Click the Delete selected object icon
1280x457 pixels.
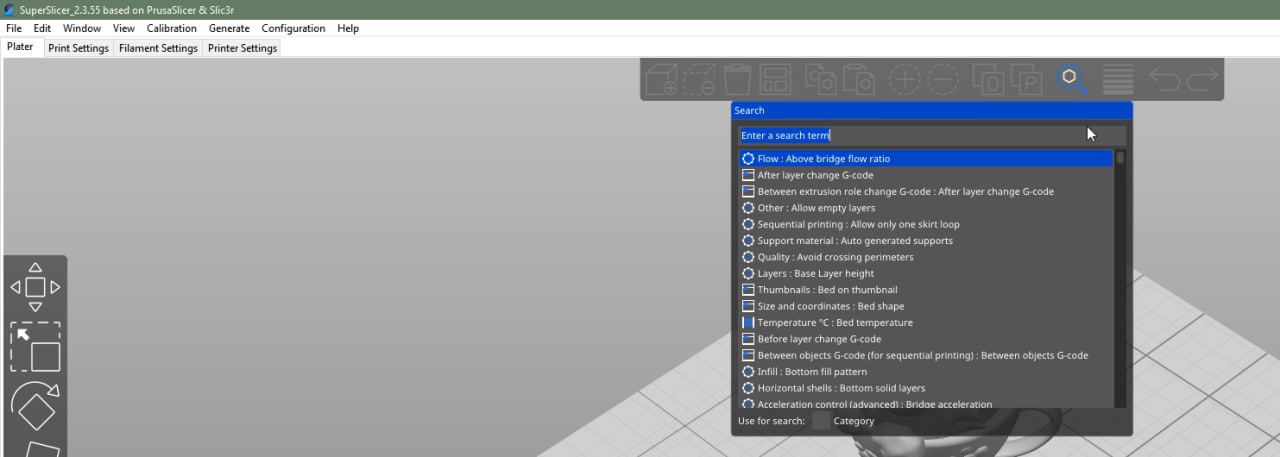click(700, 79)
